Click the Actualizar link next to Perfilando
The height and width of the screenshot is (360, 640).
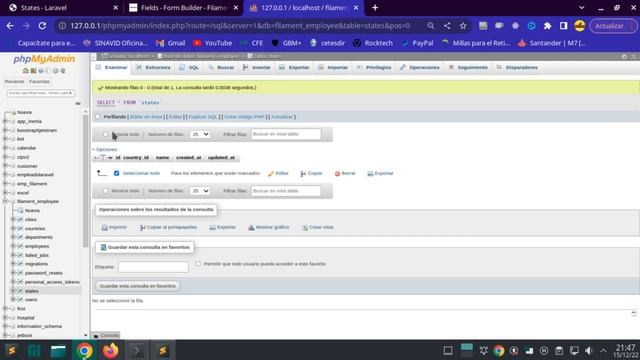point(282,117)
